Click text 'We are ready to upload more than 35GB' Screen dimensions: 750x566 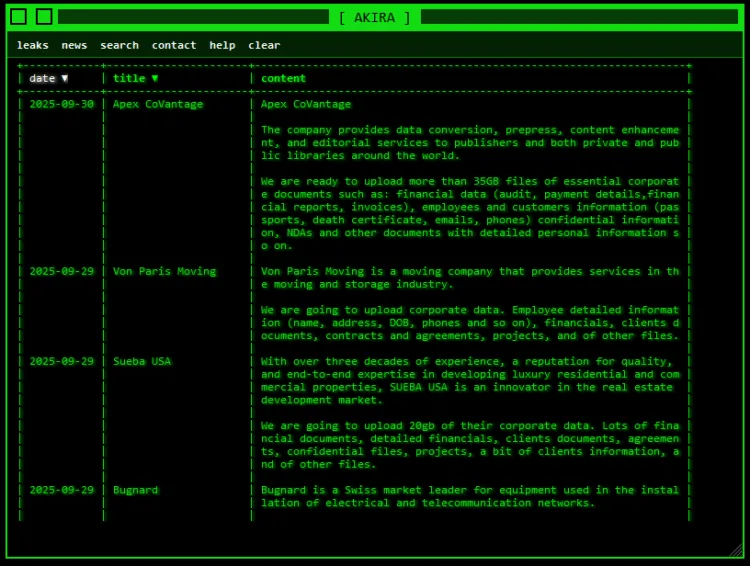pyautogui.click(x=380, y=181)
